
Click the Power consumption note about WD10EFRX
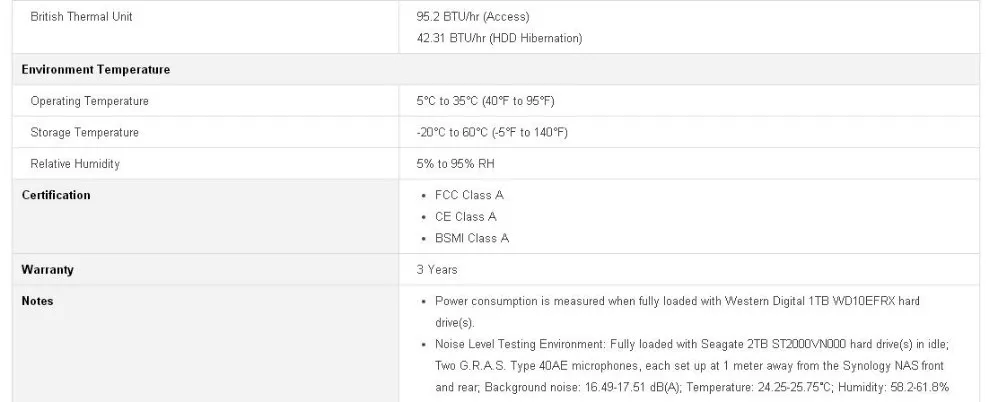point(677,311)
